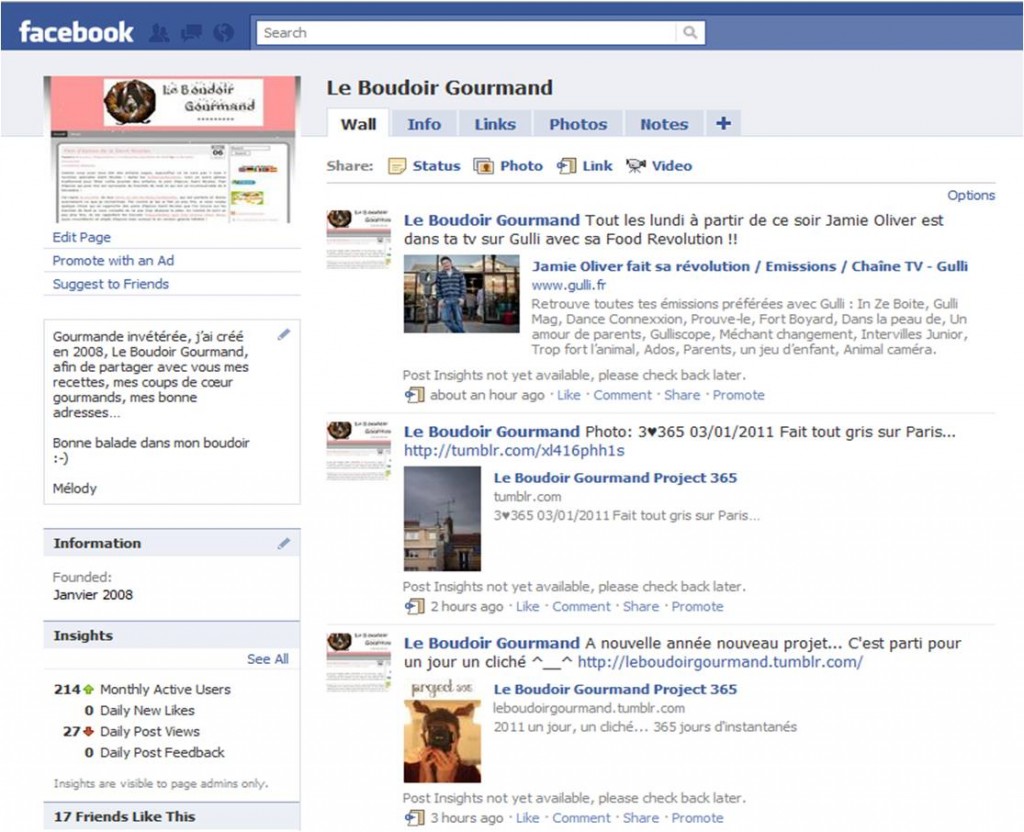Click the search magnifier button

(690, 33)
